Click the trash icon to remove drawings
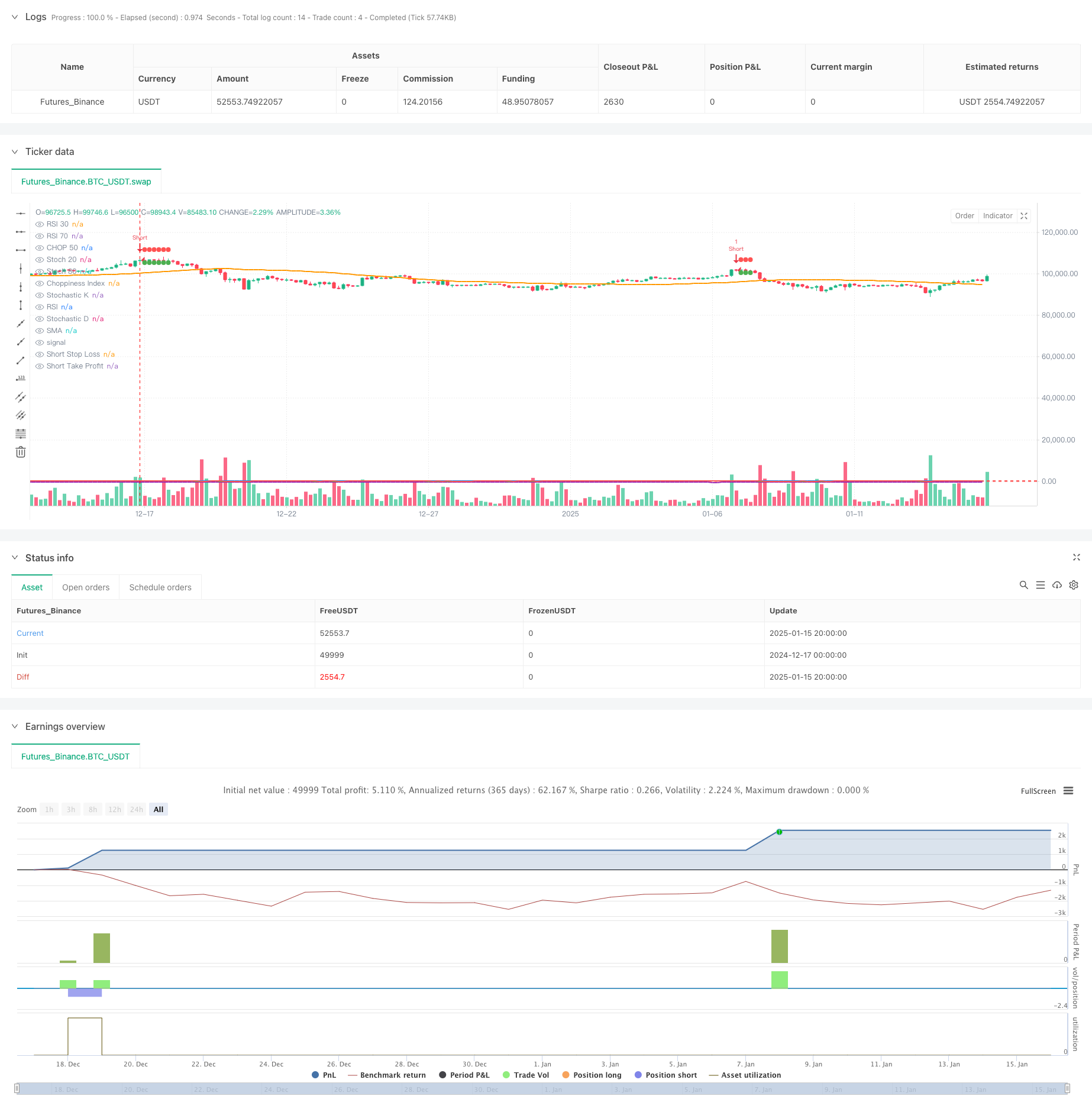Screen dimensions: 1092x1112 [x=21, y=452]
